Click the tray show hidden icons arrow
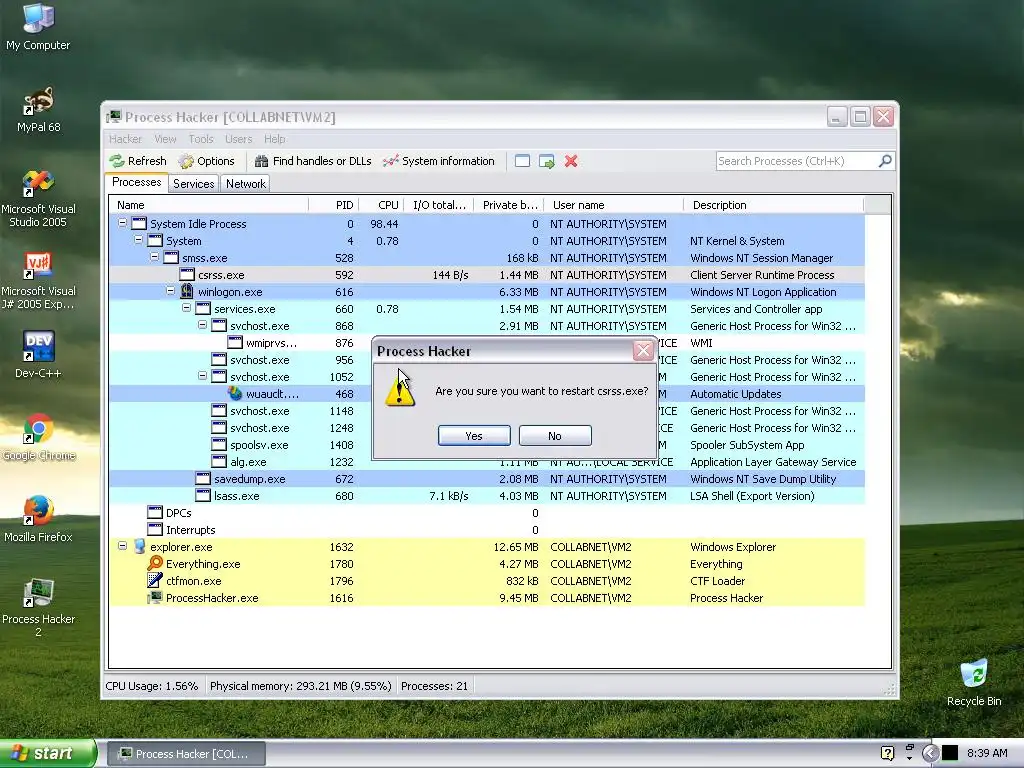The image size is (1024, 768). click(x=931, y=753)
